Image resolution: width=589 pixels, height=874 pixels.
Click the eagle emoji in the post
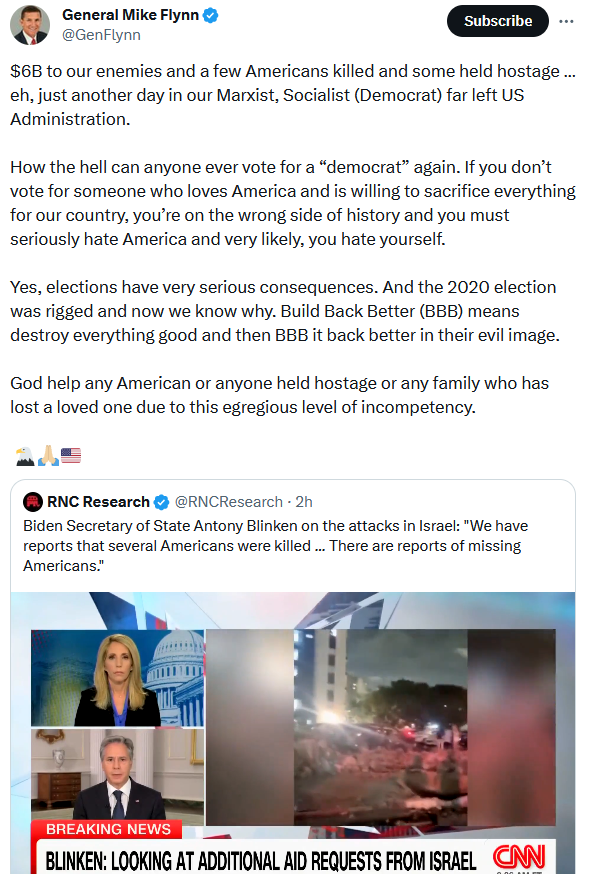pos(25,456)
